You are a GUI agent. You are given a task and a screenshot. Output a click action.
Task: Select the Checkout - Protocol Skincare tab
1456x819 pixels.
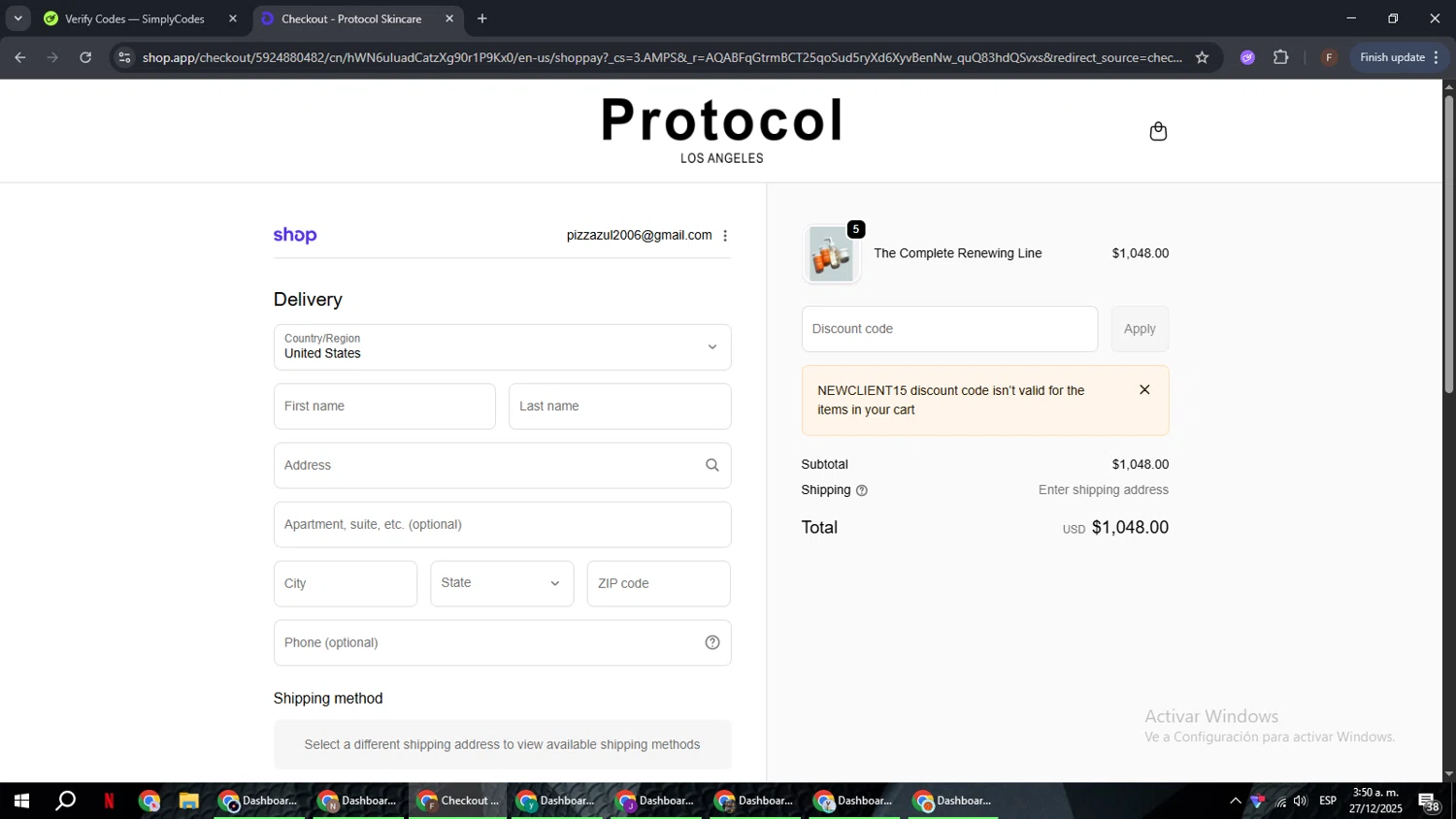click(x=351, y=18)
